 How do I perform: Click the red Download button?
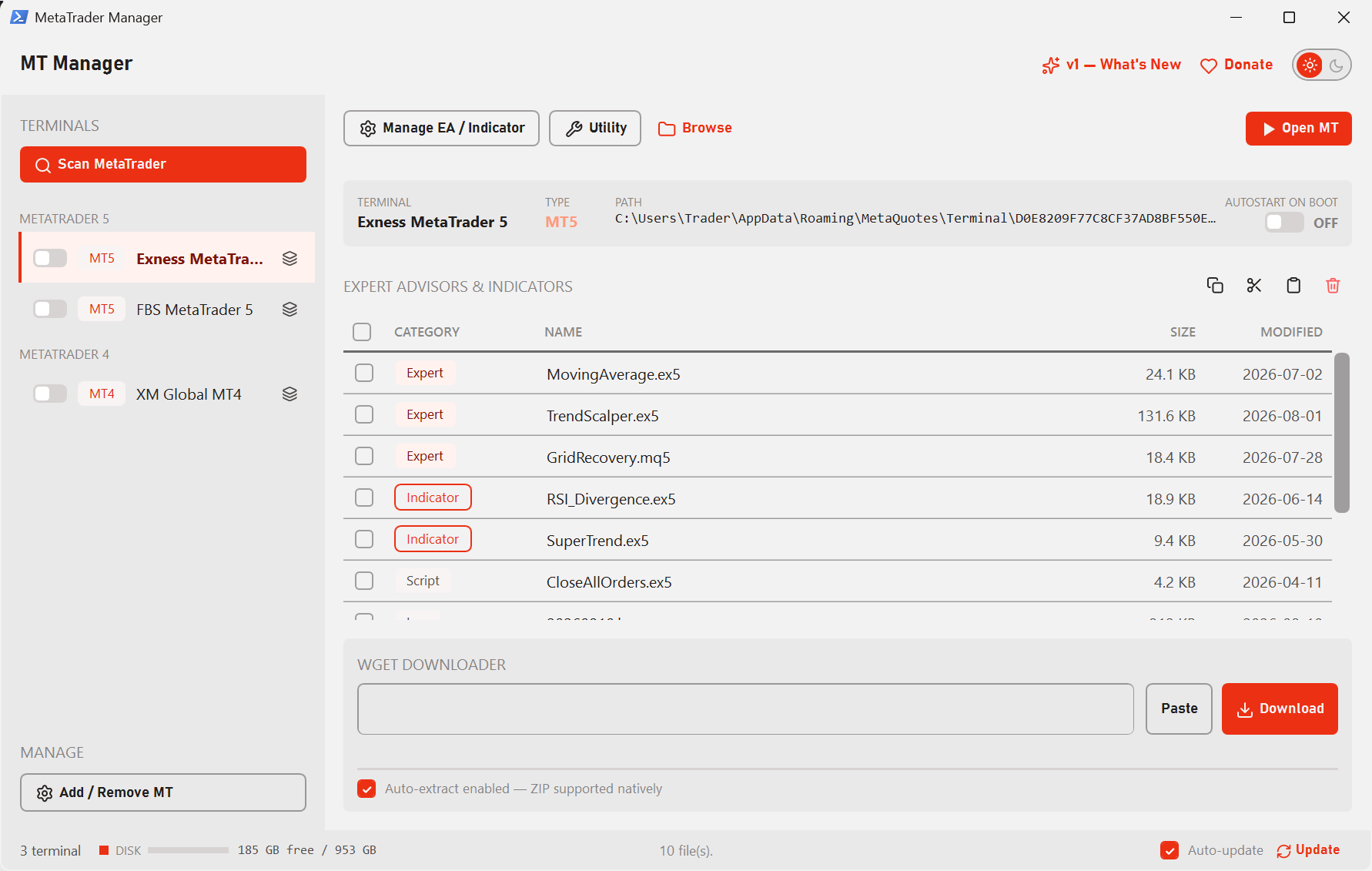(x=1280, y=709)
